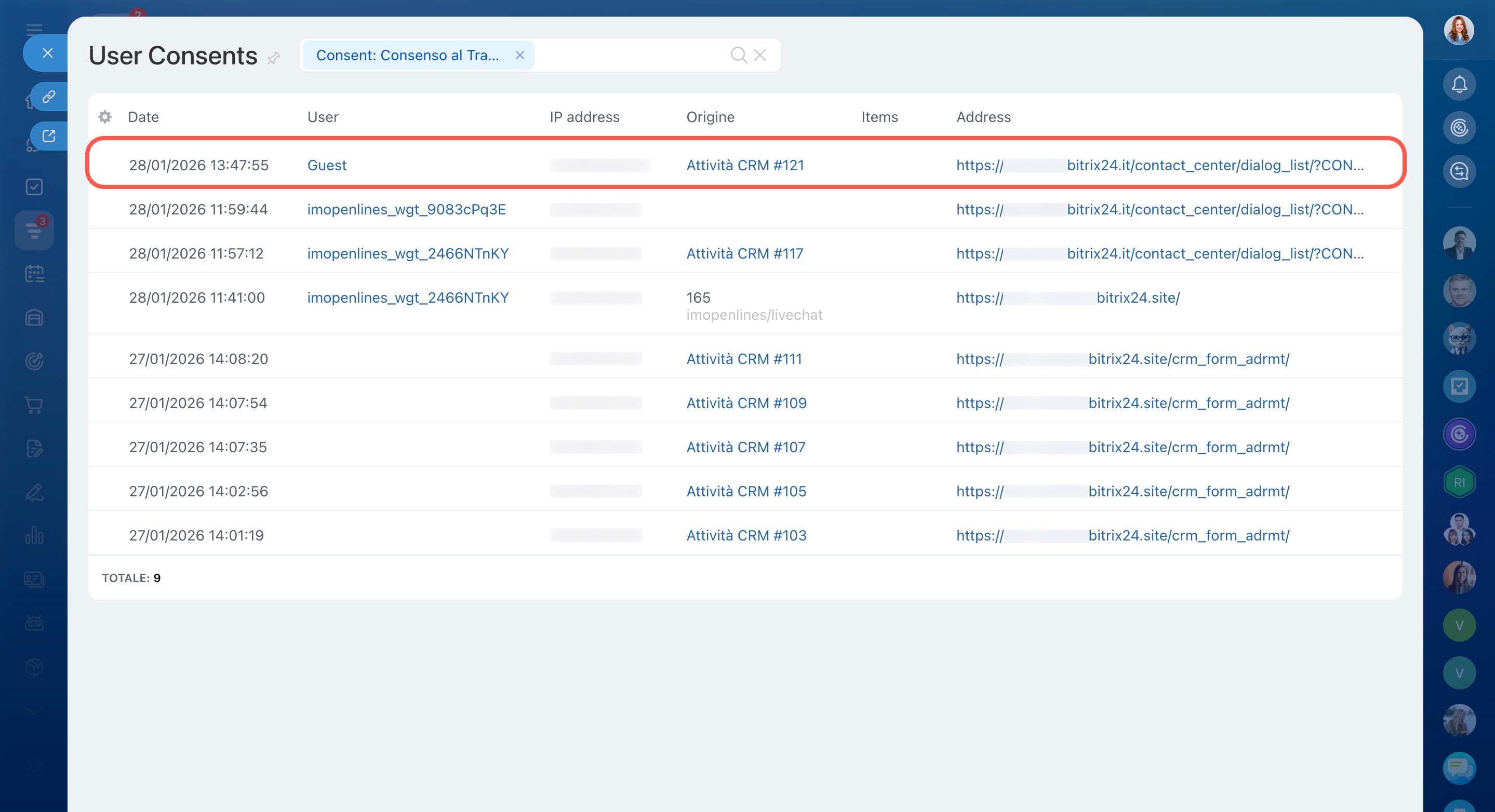Click the pin icon beside User Consents

pos(274,58)
